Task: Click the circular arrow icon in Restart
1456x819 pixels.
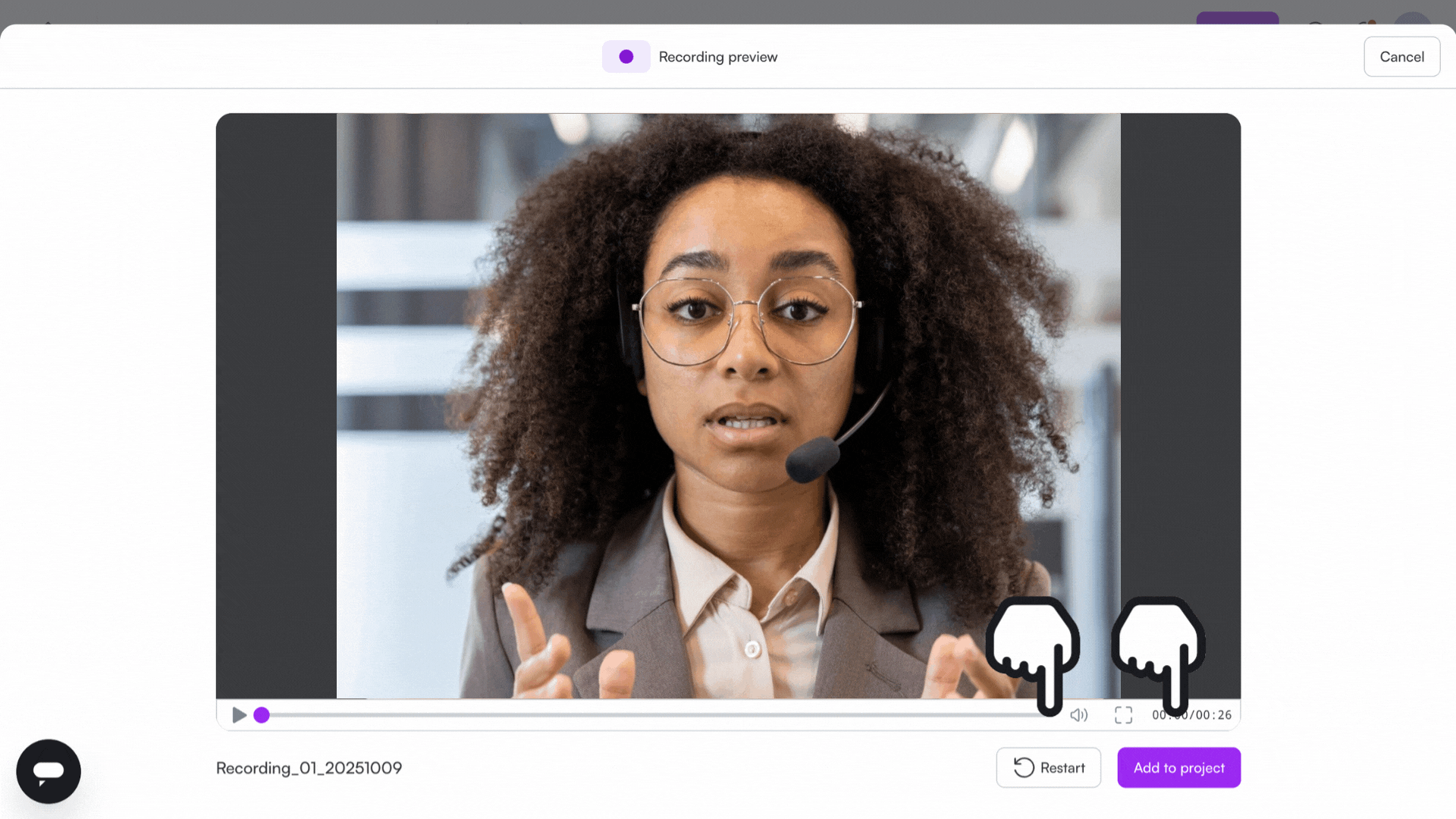Action: click(1024, 767)
